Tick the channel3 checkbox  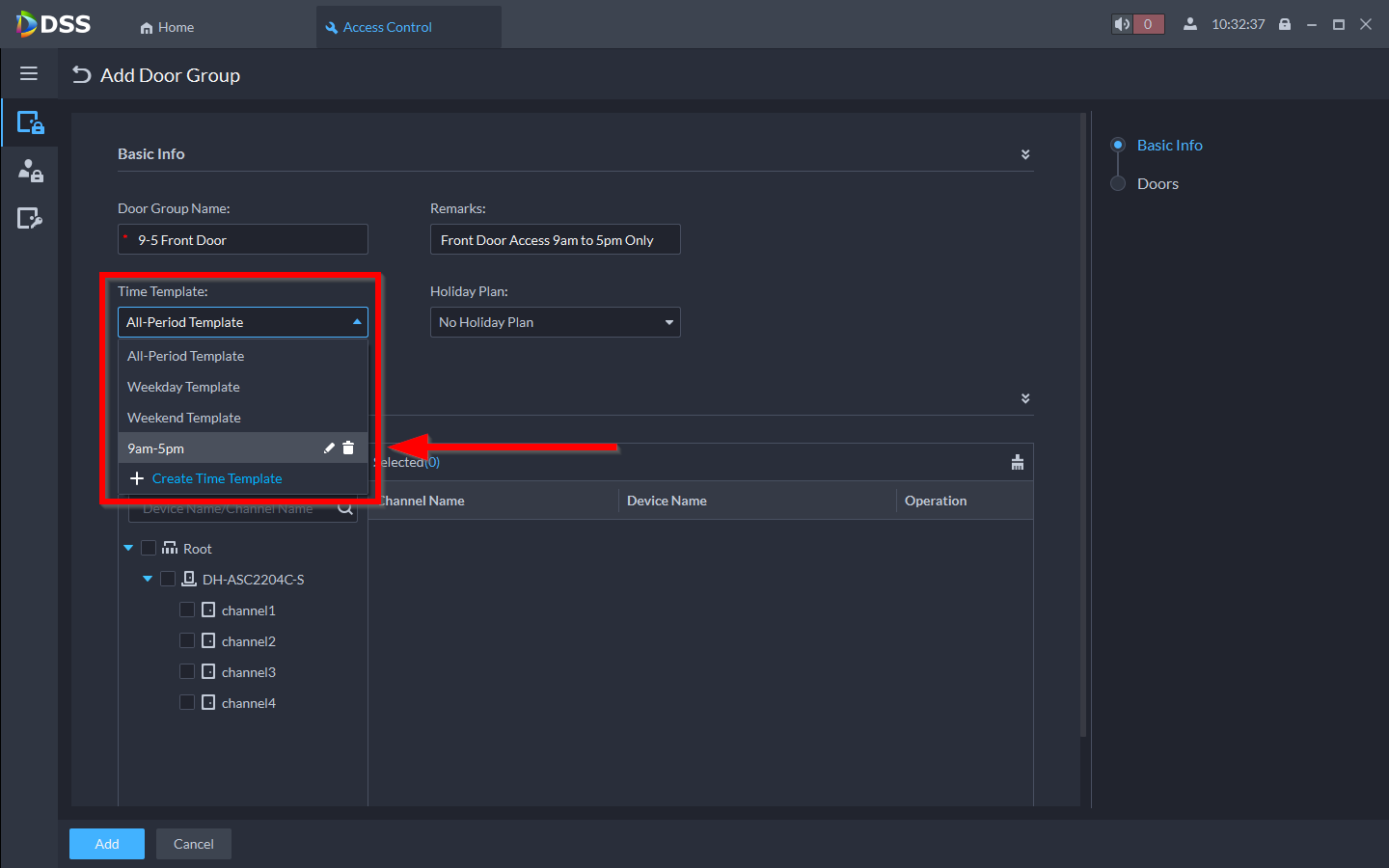[187, 672]
